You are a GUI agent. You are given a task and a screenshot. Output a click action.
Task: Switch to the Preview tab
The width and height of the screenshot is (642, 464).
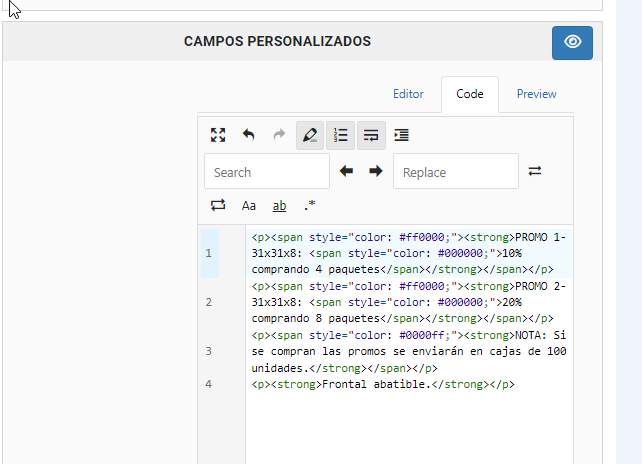tap(536, 94)
